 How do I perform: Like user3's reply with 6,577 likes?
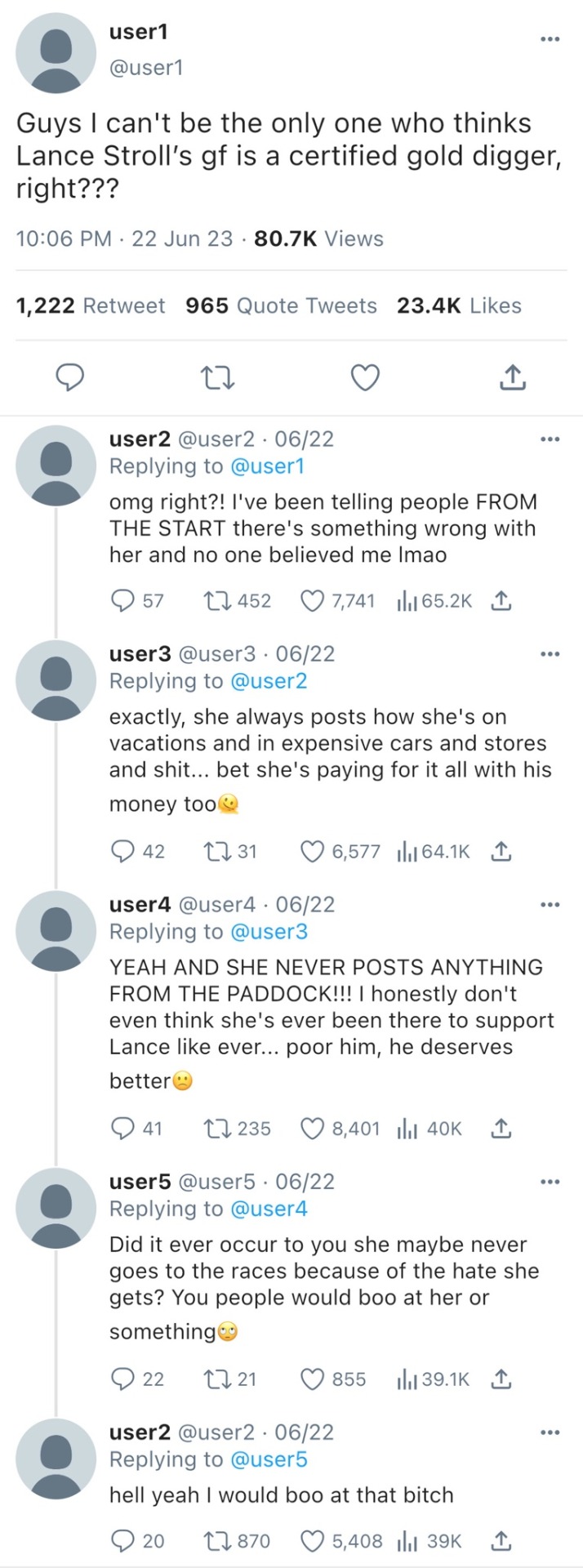312,852
